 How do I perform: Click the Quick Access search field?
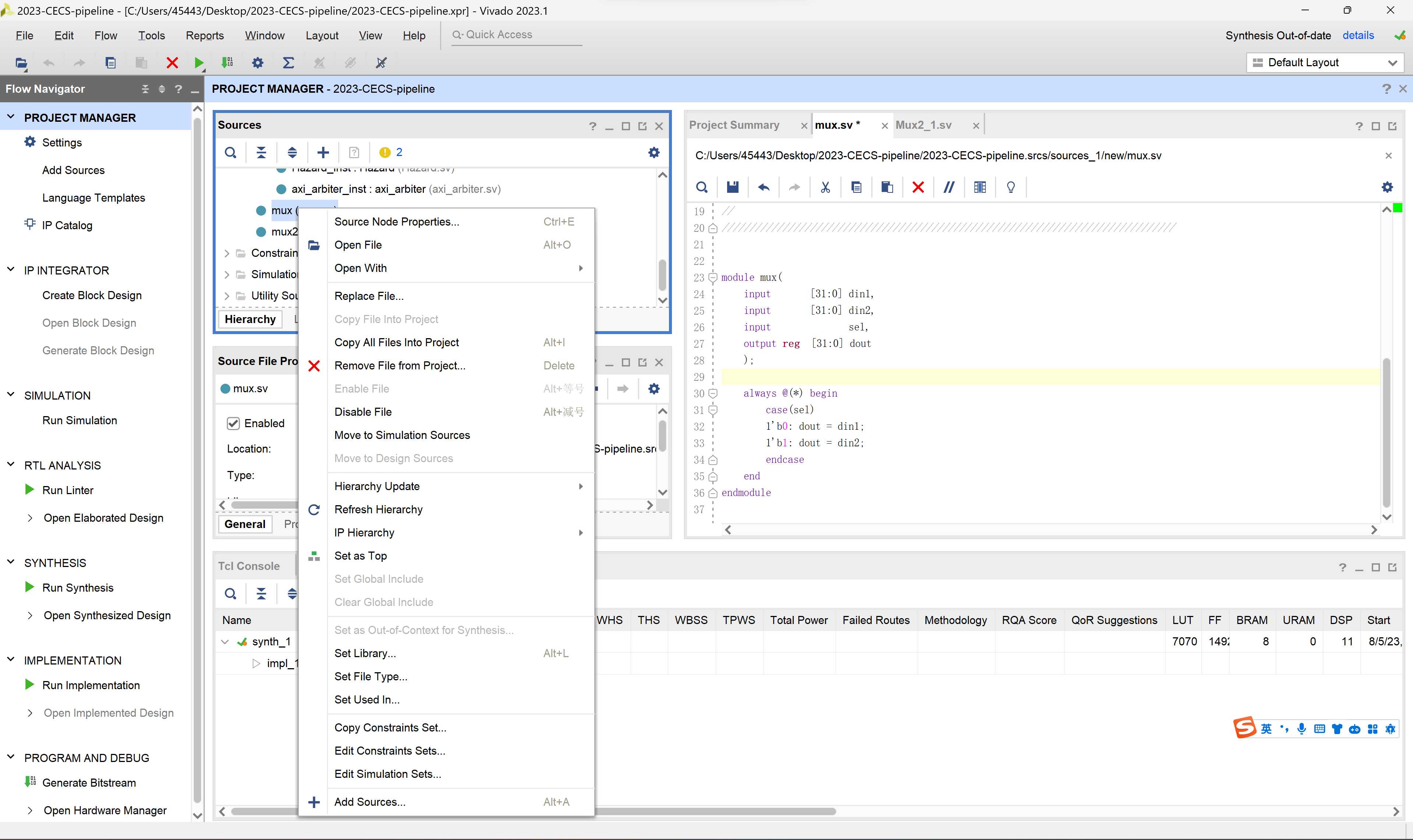pos(516,35)
